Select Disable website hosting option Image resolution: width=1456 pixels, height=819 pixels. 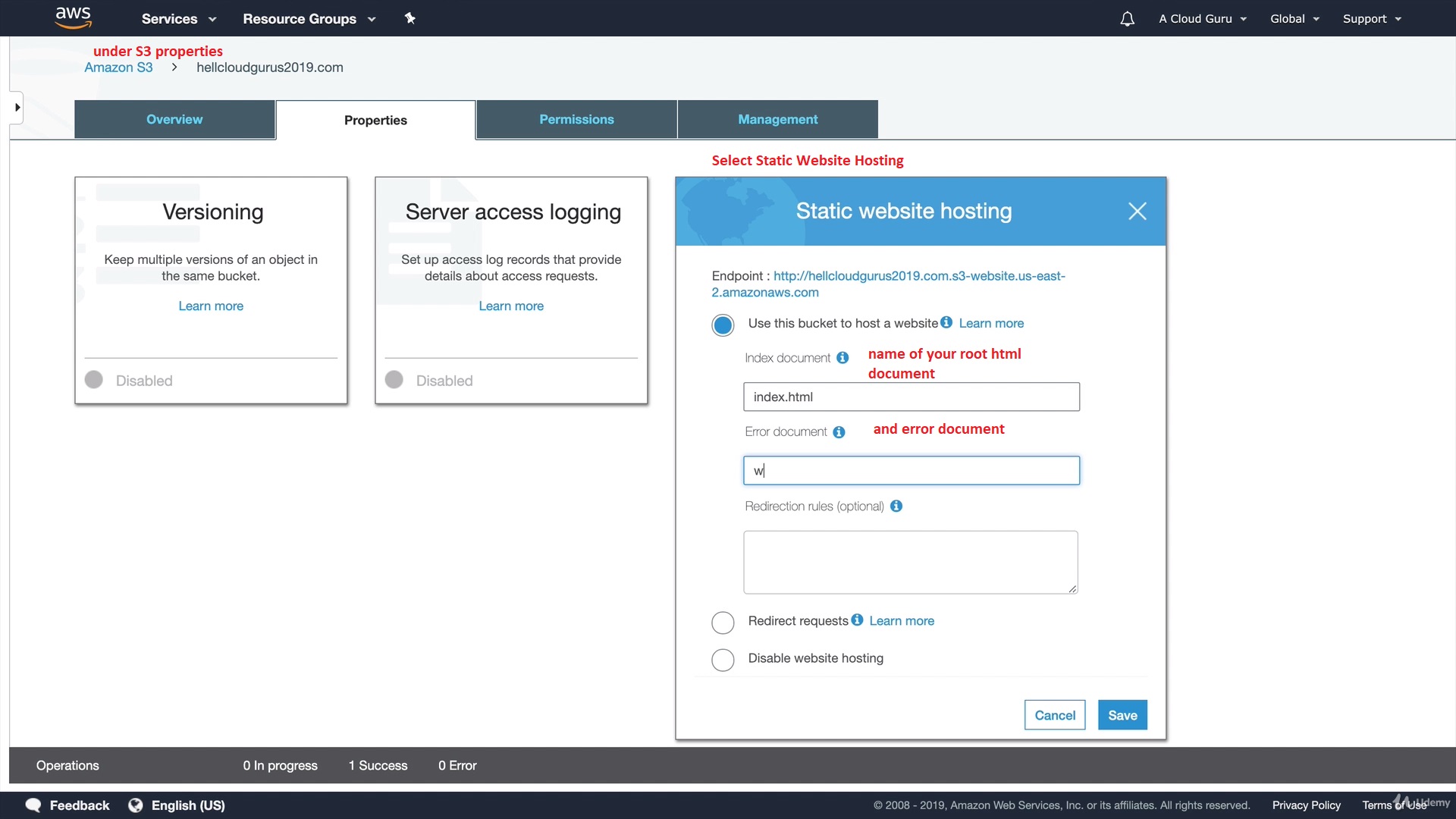(x=723, y=660)
